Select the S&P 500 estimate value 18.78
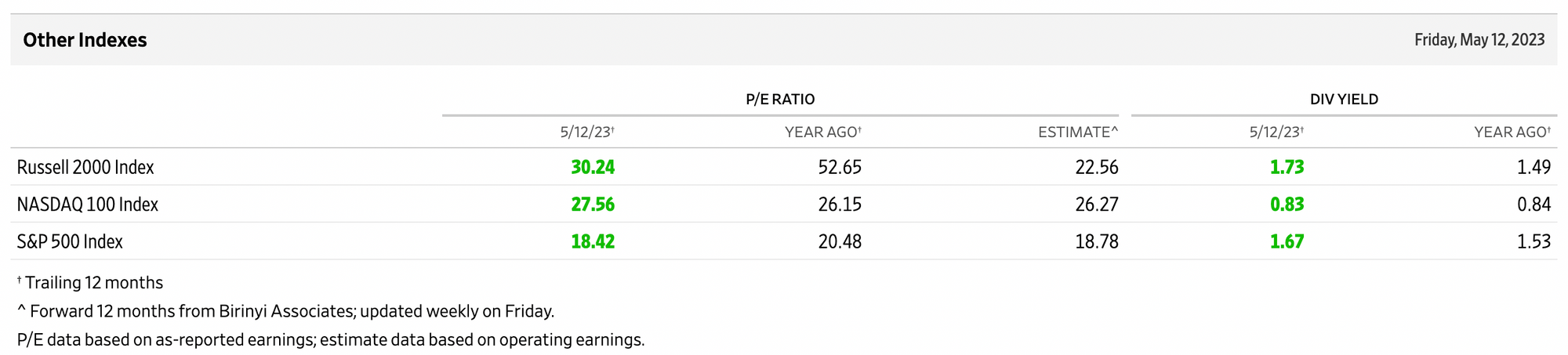This screenshot has width=1568, height=355. (x=1097, y=241)
